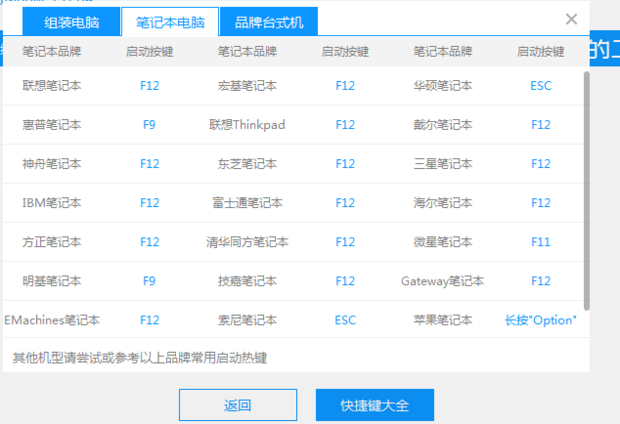This screenshot has height=424, width=620.
Task: Select the 明基笔记本 cell
Action: (x=52, y=281)
